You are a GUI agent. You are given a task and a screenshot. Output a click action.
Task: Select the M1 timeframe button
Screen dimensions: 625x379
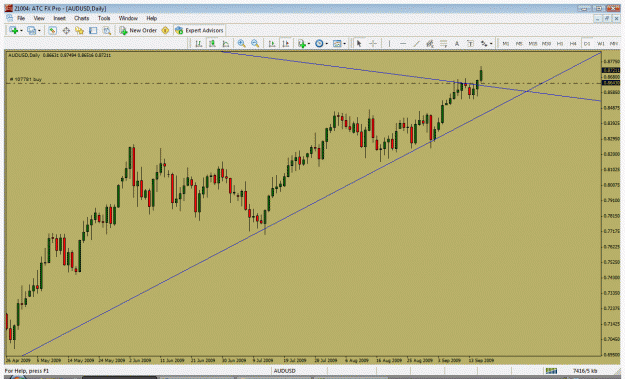pyautogui.click(x=505, y=43)
